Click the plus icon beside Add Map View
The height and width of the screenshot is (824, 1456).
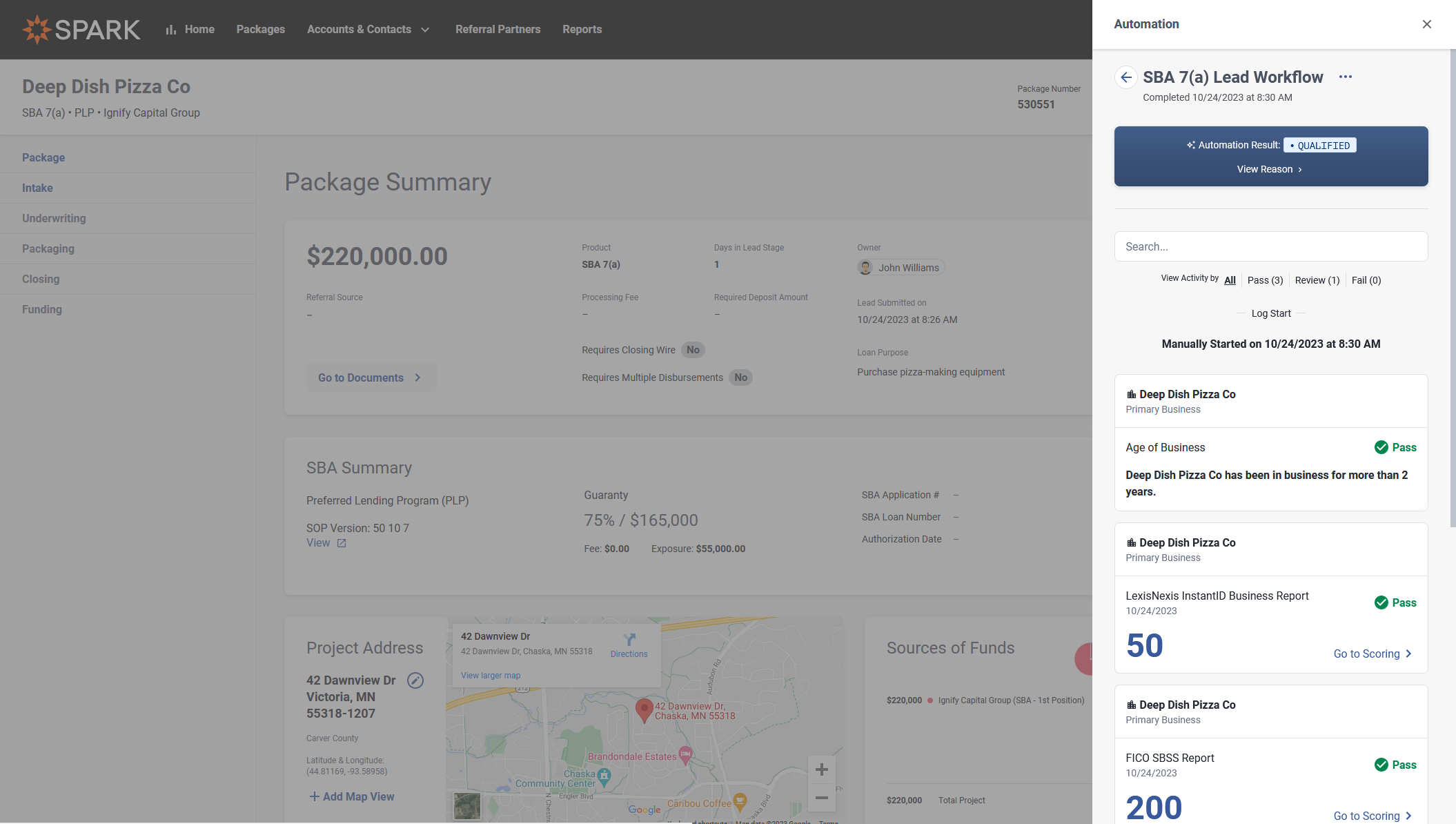coord(314,796)
